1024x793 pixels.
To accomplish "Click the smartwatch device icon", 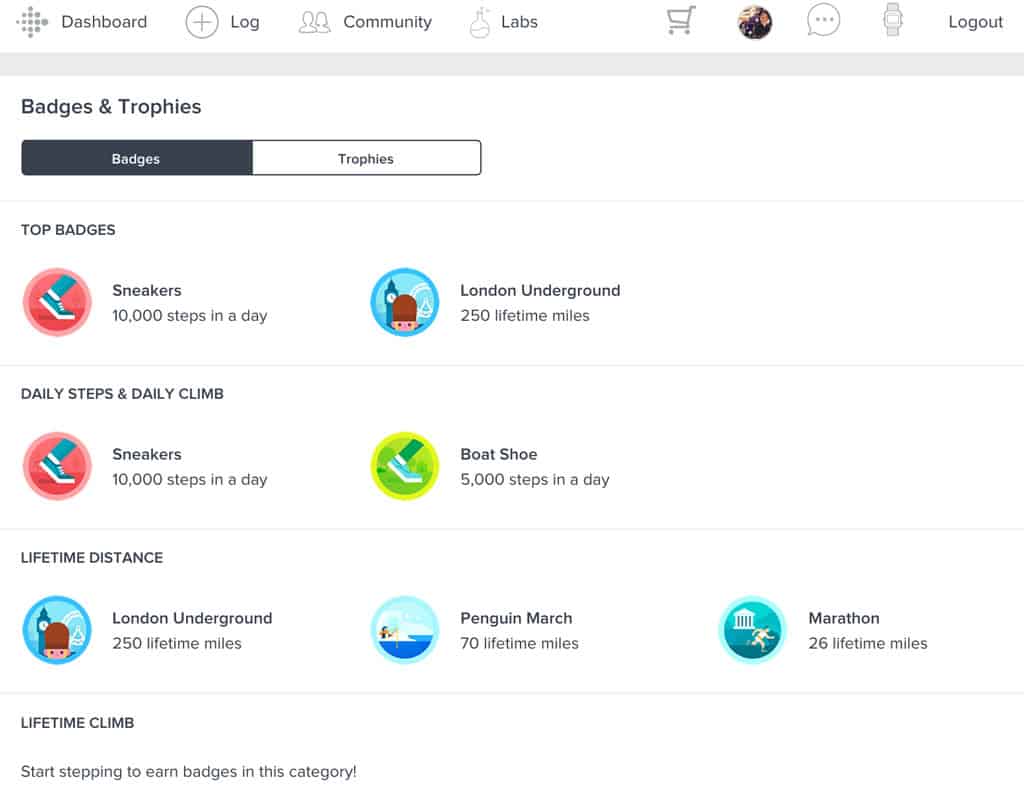I will [893, 21].
